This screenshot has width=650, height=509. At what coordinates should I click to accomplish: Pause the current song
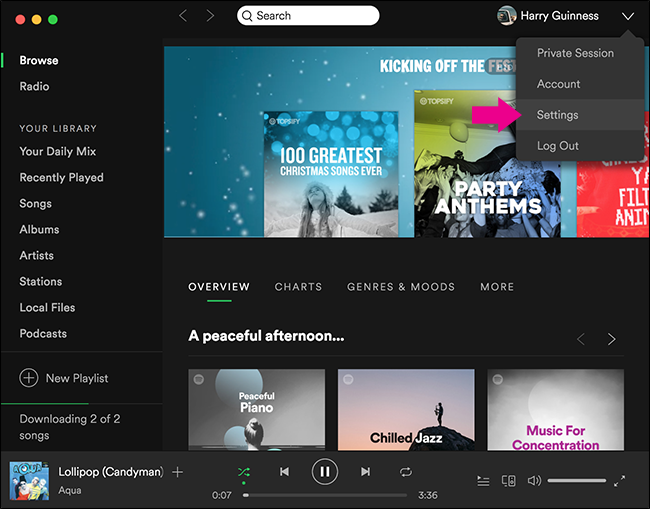(325, 472)
